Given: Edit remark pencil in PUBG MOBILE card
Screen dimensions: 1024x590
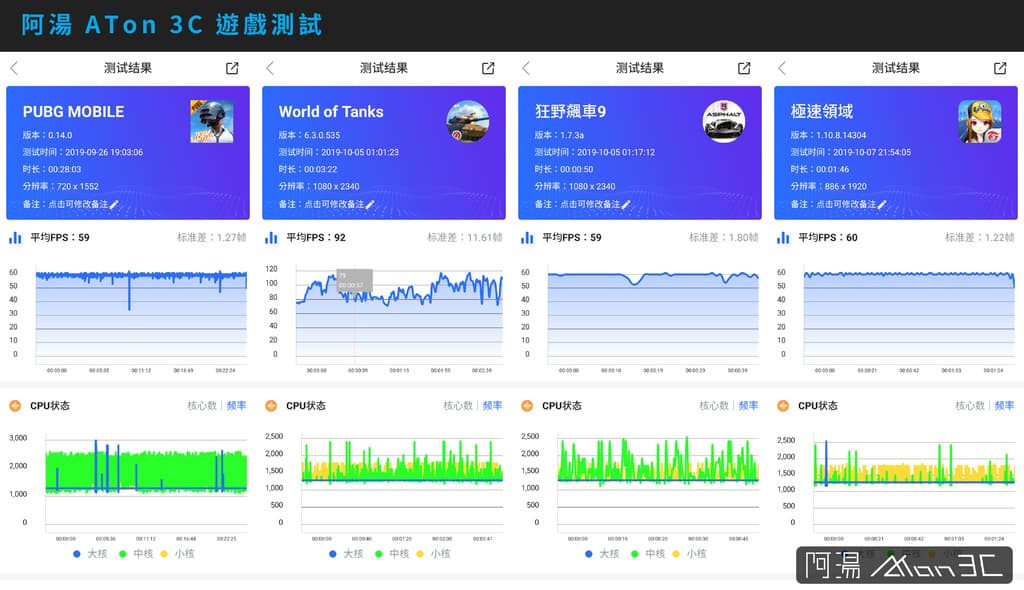Looking at the screenshot, I should pyautogui.click(x=114, y=205).
